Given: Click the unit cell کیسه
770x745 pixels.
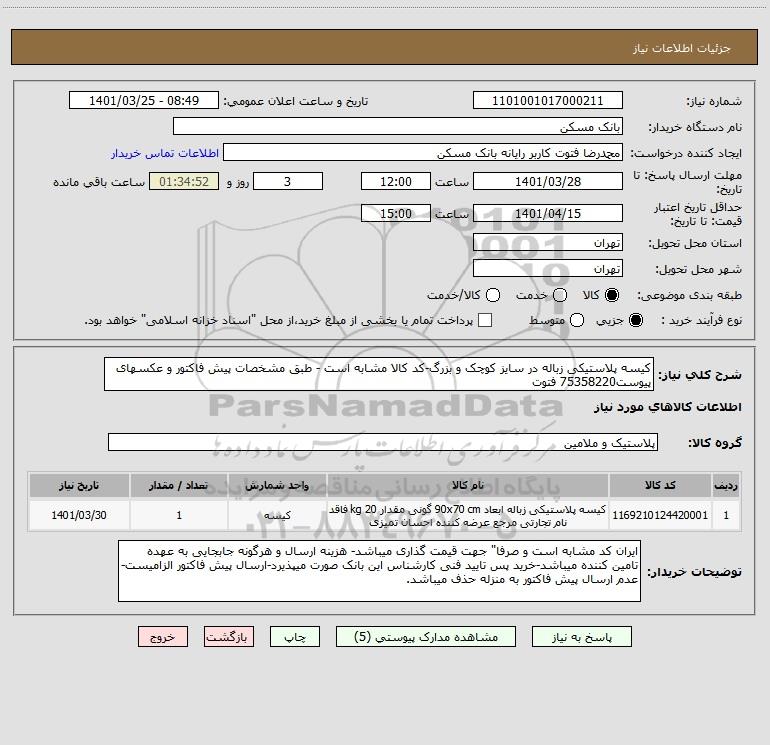Looking at the screenshot, I should click(x=277, y=515).
